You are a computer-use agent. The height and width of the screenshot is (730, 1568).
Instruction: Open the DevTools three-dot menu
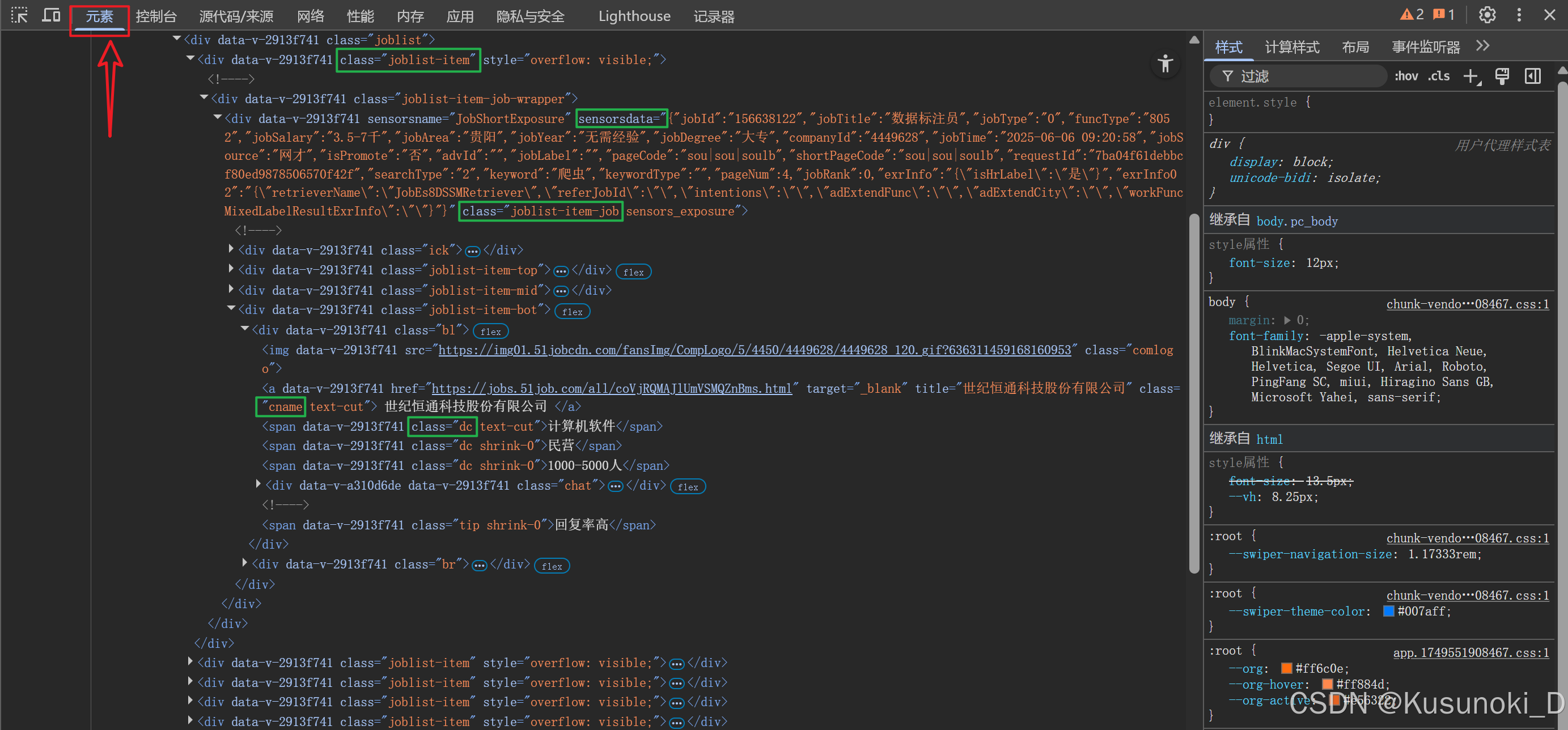(1519, 15)
